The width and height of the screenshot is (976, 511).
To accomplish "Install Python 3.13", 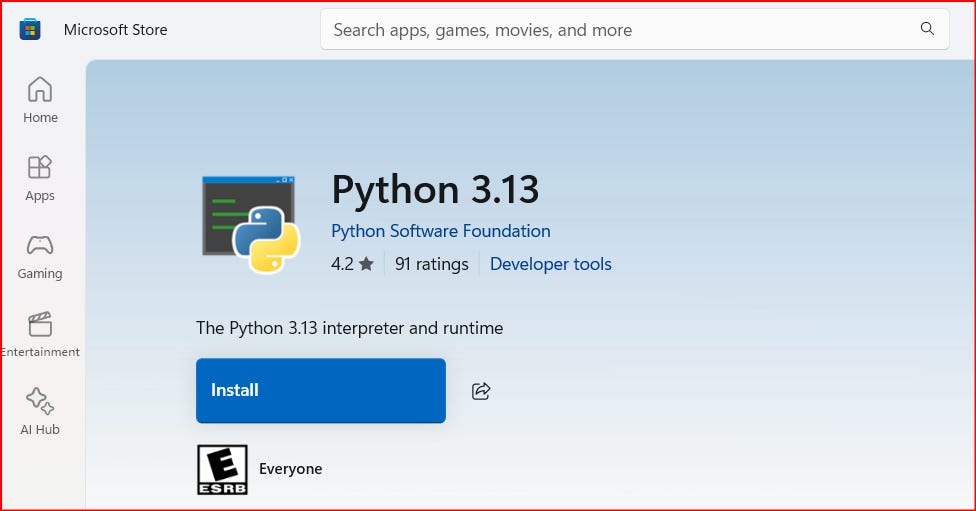I will pyautogui.click(x=321, y=390).
